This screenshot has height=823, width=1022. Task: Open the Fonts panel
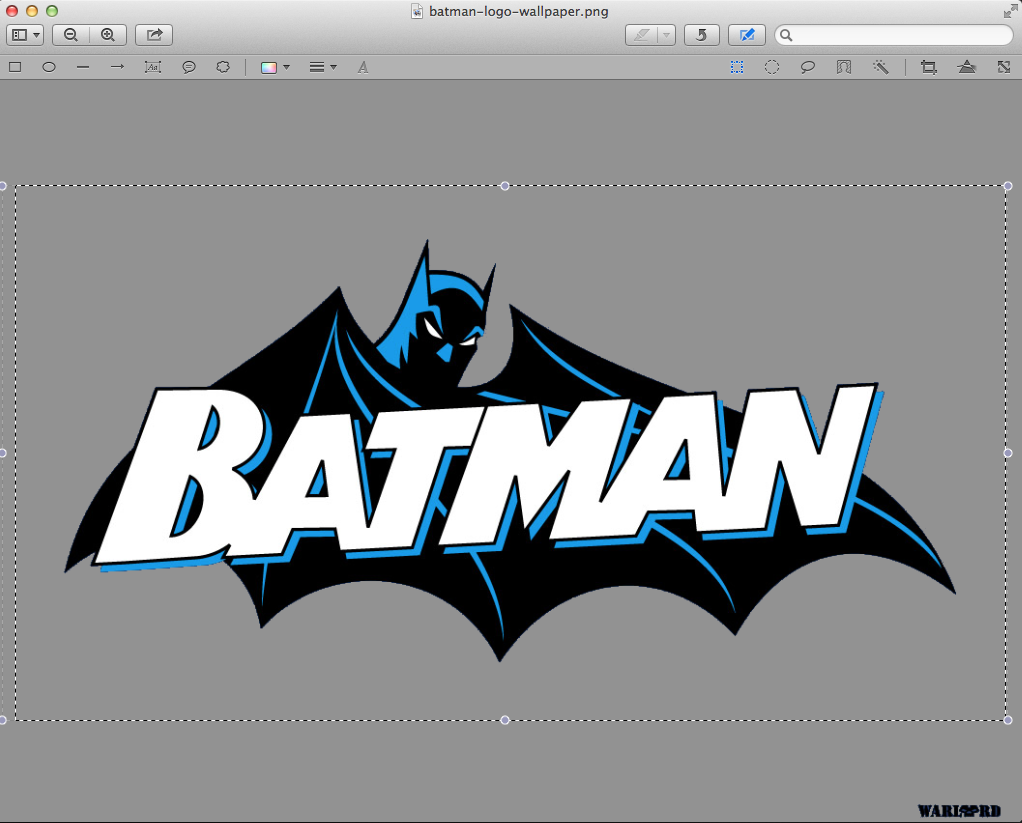click(x=363, y=68)
